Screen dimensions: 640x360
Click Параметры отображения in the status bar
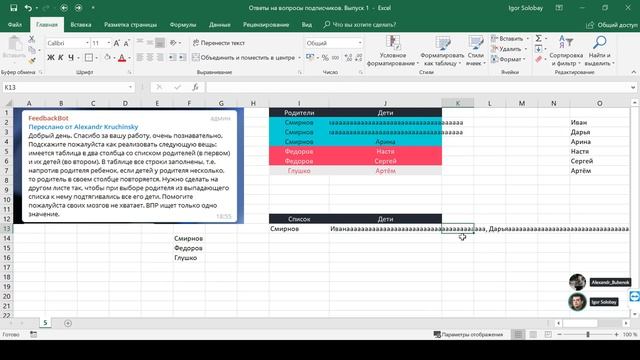coord(468,335)
